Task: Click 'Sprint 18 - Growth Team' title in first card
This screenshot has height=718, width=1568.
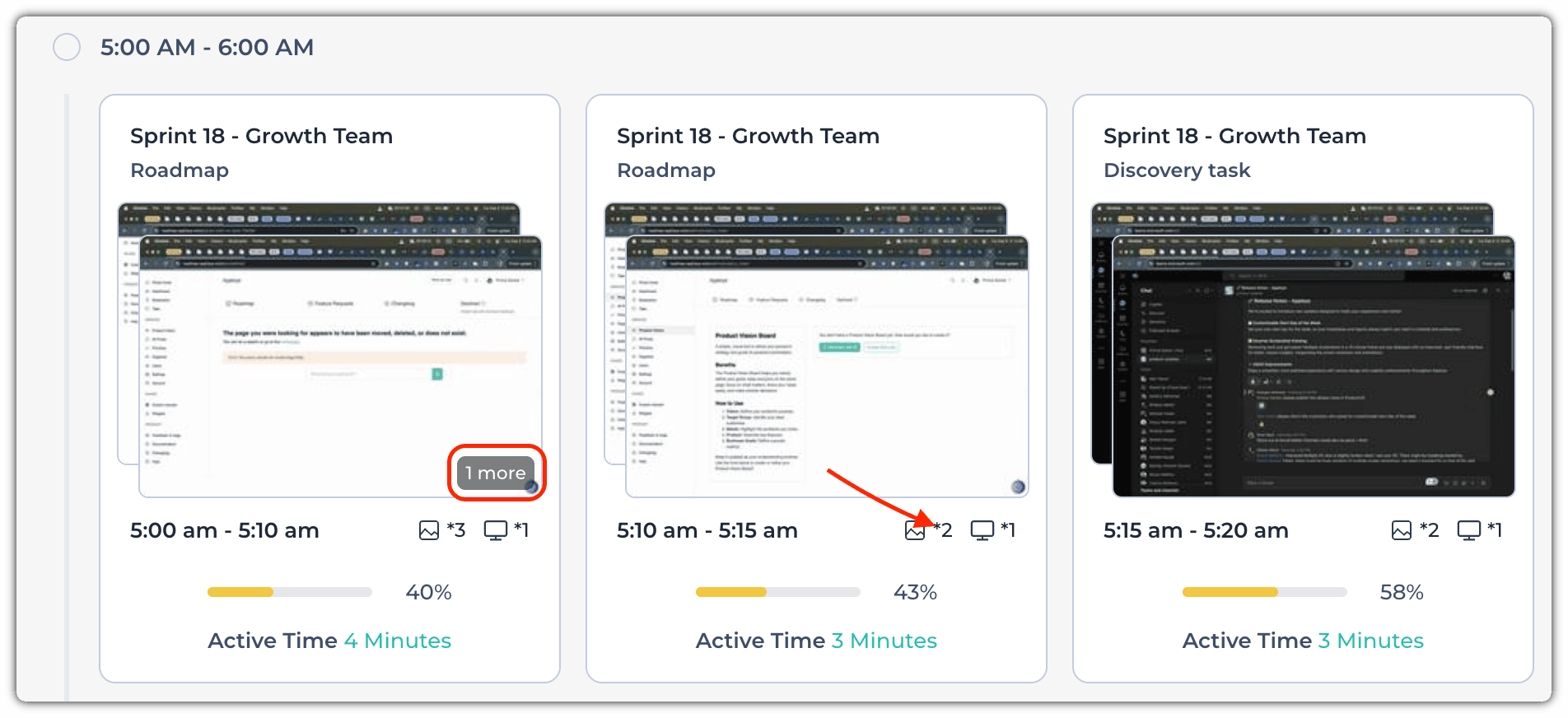Action: click(x=261, y=136)
